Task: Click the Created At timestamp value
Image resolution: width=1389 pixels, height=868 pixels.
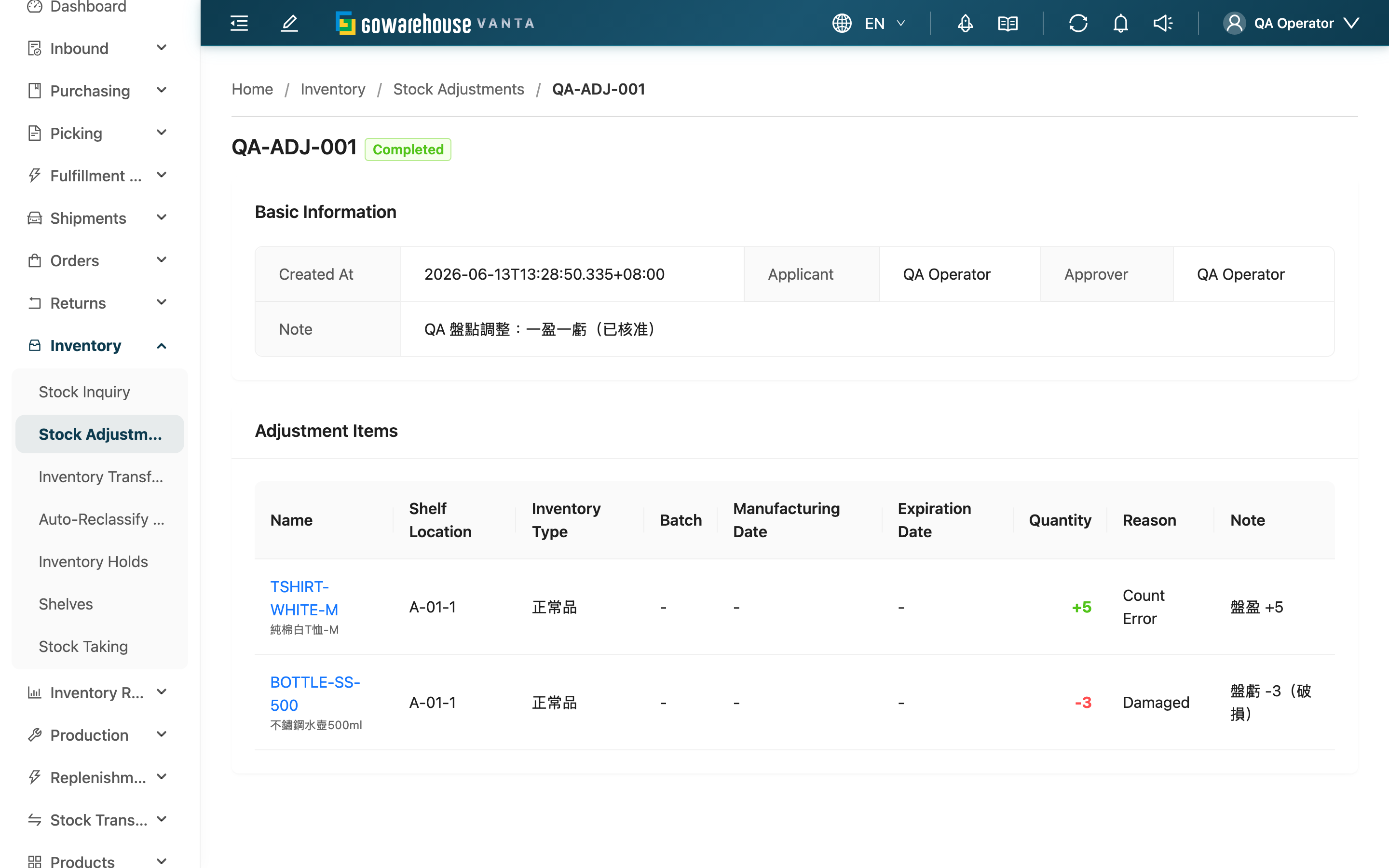Action: pos(544,274)
